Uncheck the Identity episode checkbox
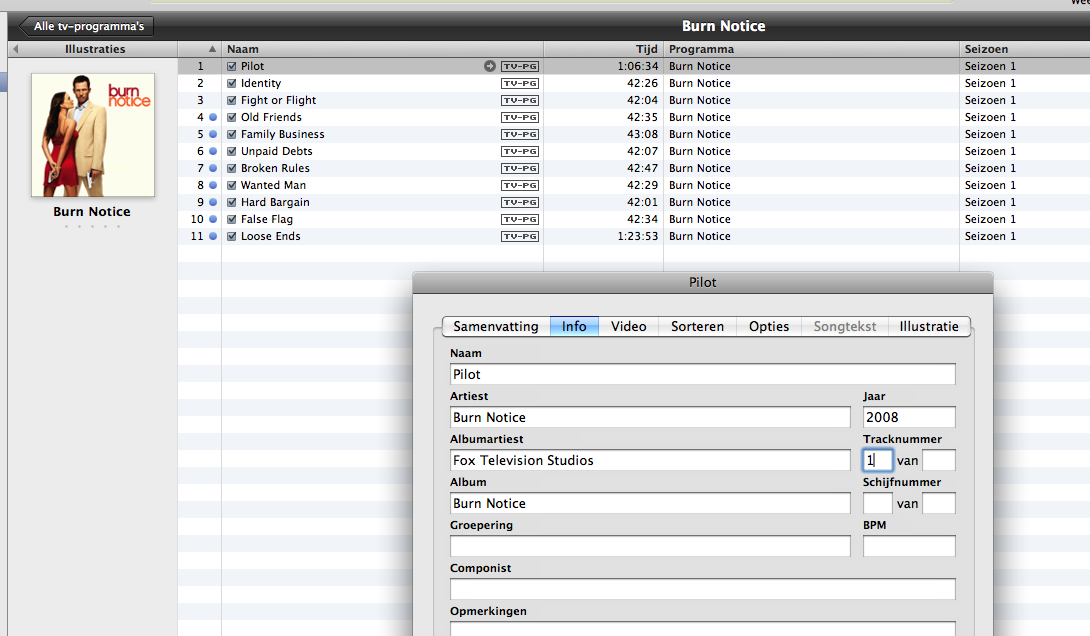Screen dimensions: 1090x636 pyautogui.click(x=231, y=83)
